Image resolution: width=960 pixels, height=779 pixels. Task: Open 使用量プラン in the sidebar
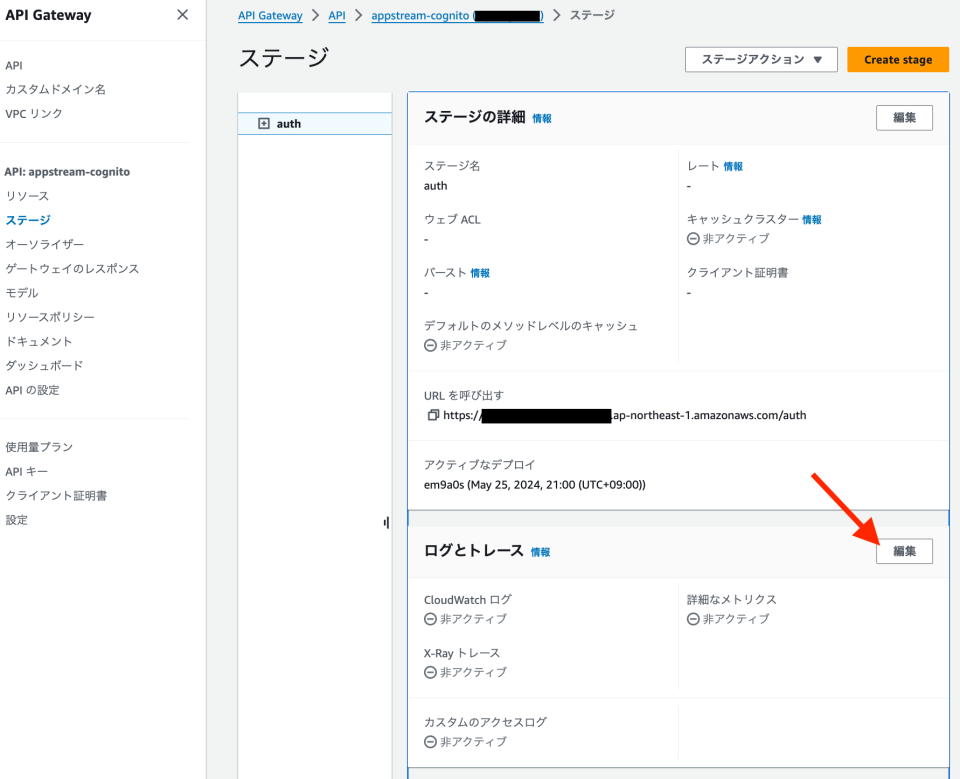click(39, 447)
